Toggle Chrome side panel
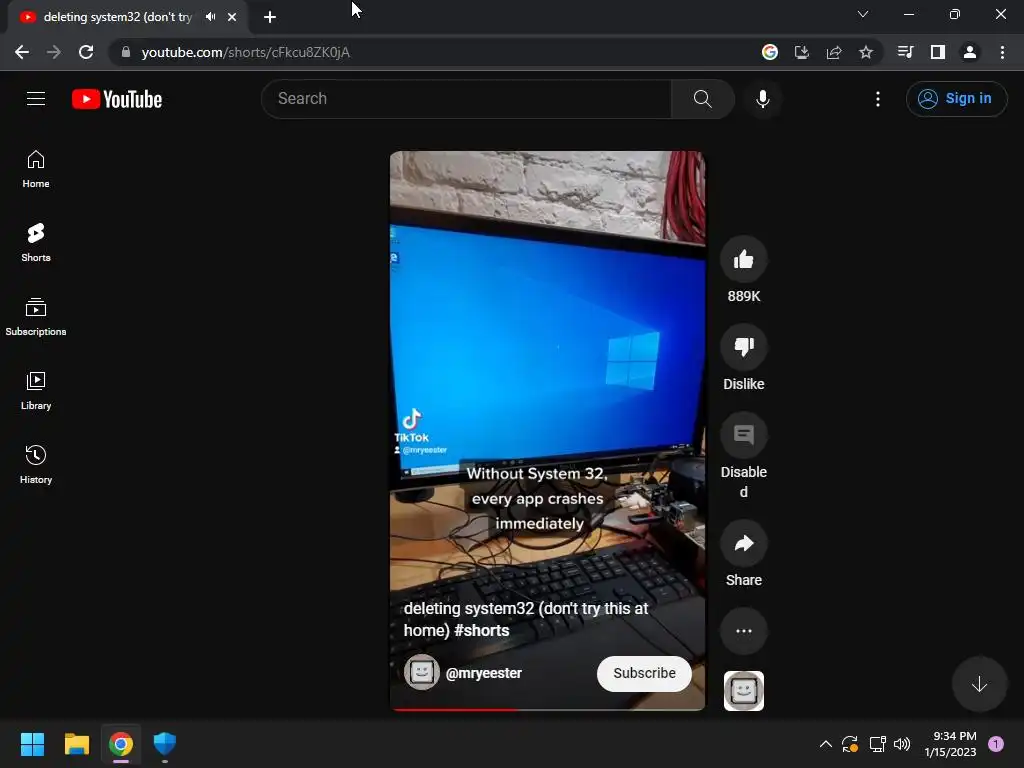The image size is (1024, 768). (937, 52)
